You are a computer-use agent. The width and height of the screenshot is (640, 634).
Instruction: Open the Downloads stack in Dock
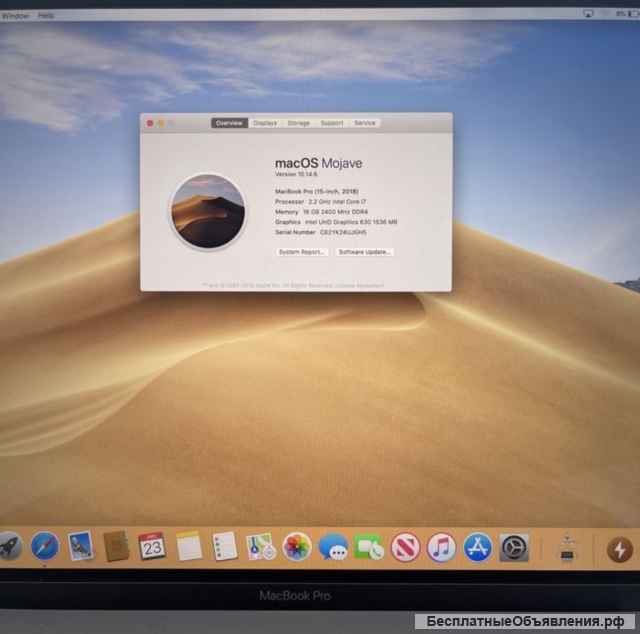click(x=567, y=548)
